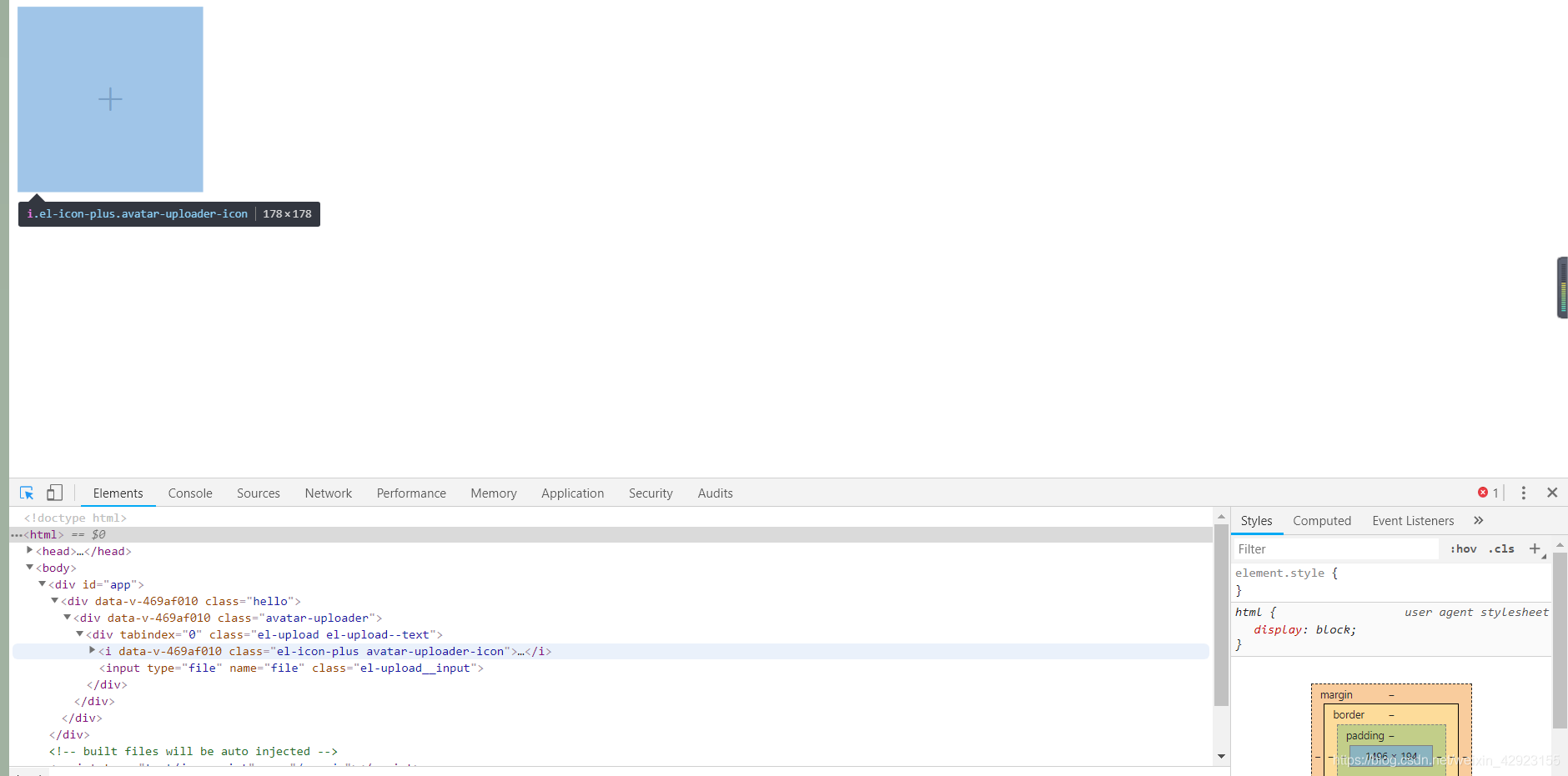Collapse the div id="app" node

click(43, 583)
